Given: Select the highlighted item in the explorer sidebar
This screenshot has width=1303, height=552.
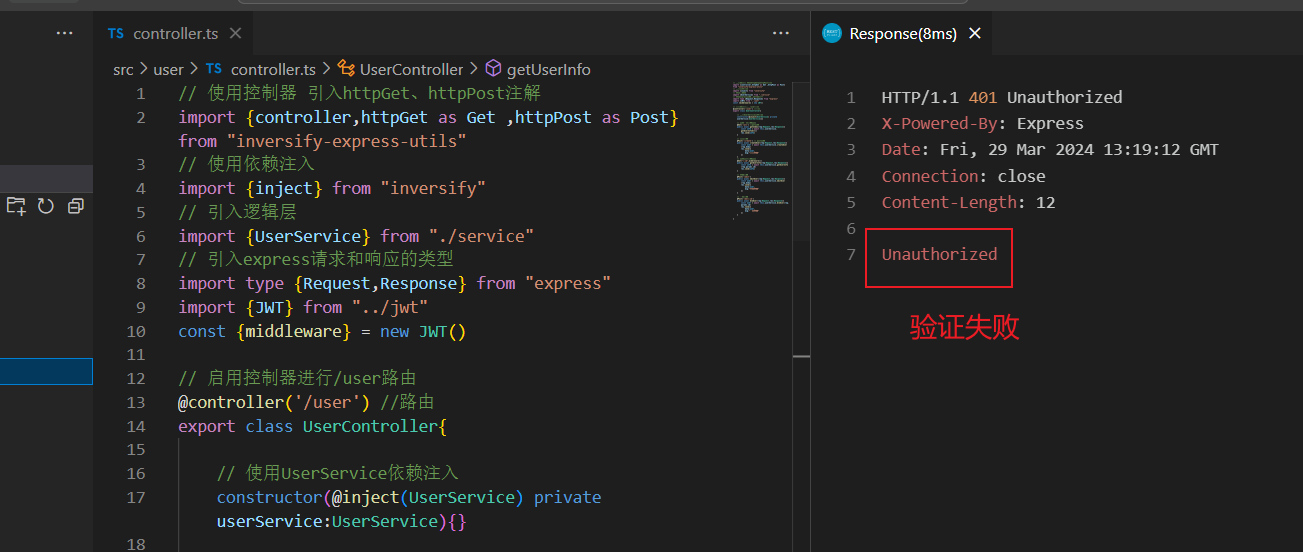Looking at the screenshot, I should pyautogui.click(x=46, y=372).
